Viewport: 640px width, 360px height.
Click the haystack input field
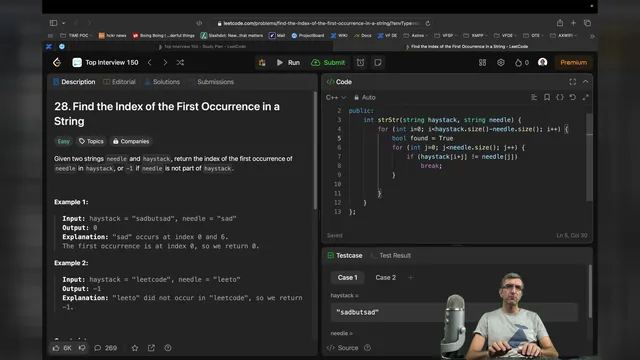[454, 312]
